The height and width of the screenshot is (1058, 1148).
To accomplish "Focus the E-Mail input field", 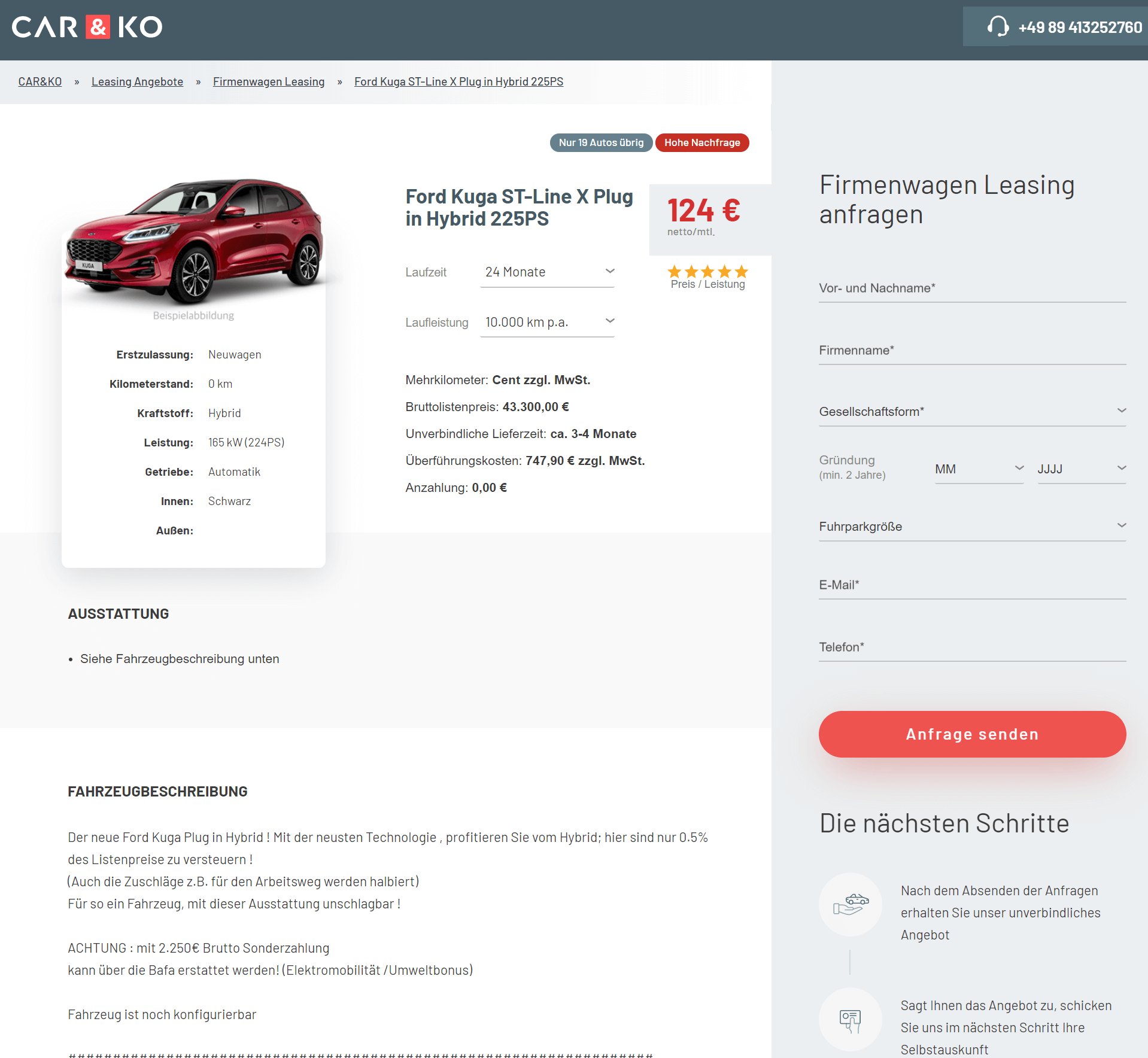I will pos(972,585).
